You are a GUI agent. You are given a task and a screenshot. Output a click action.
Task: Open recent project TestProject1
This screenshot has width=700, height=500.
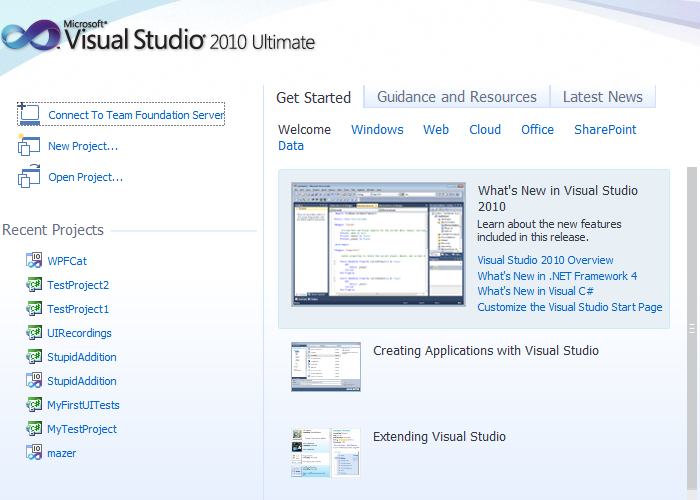pos(78,309)
